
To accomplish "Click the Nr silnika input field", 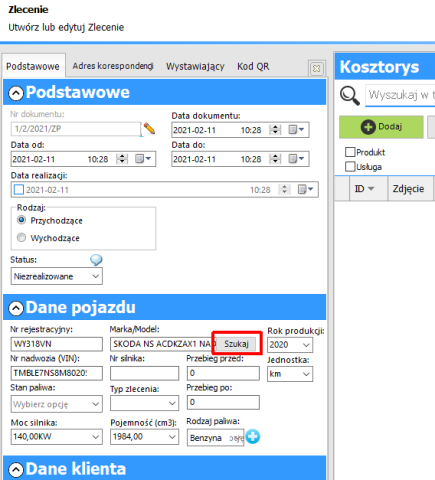I will (x=144, y=373).
